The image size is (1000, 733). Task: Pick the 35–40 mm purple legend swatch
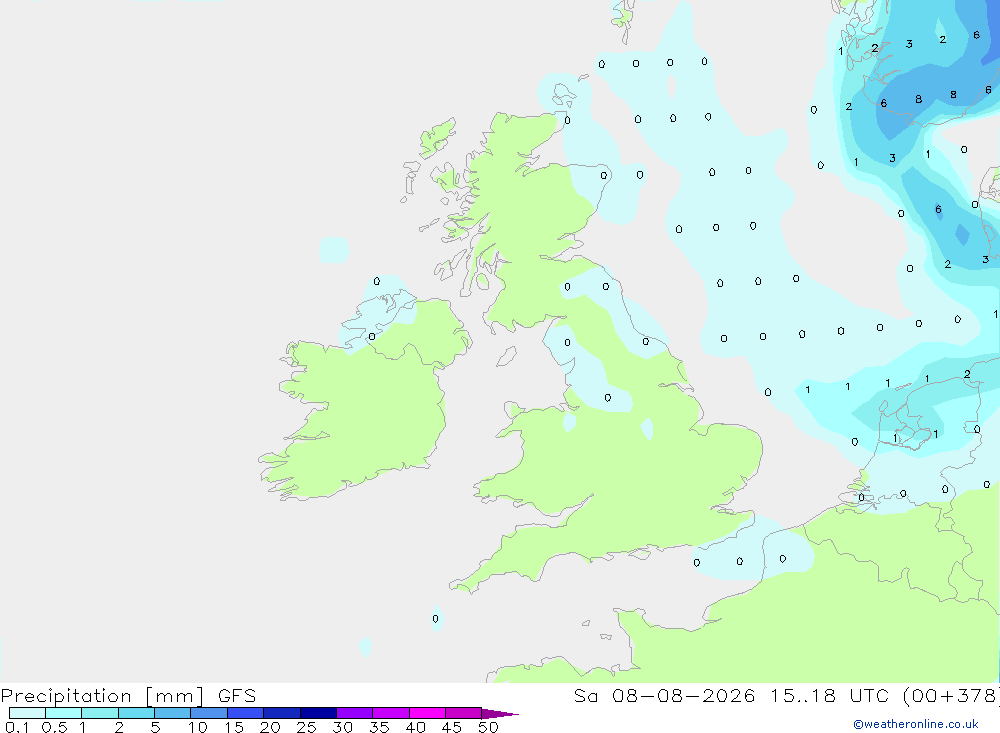pos(391,713)
